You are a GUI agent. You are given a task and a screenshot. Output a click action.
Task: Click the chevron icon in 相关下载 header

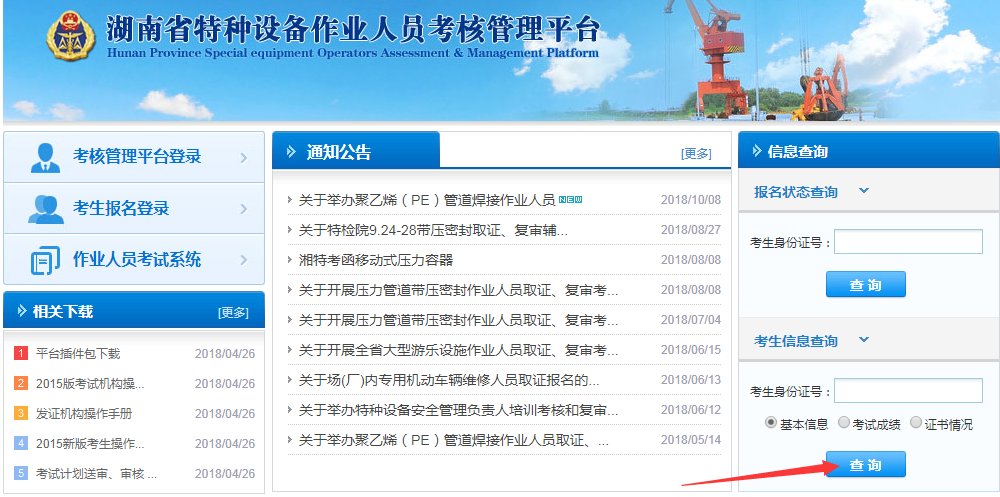click(22, 311)
